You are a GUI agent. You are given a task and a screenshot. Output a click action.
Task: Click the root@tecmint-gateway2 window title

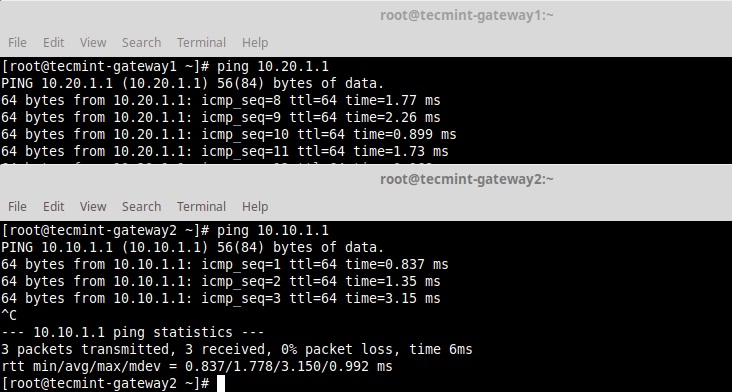pos(466,179)
